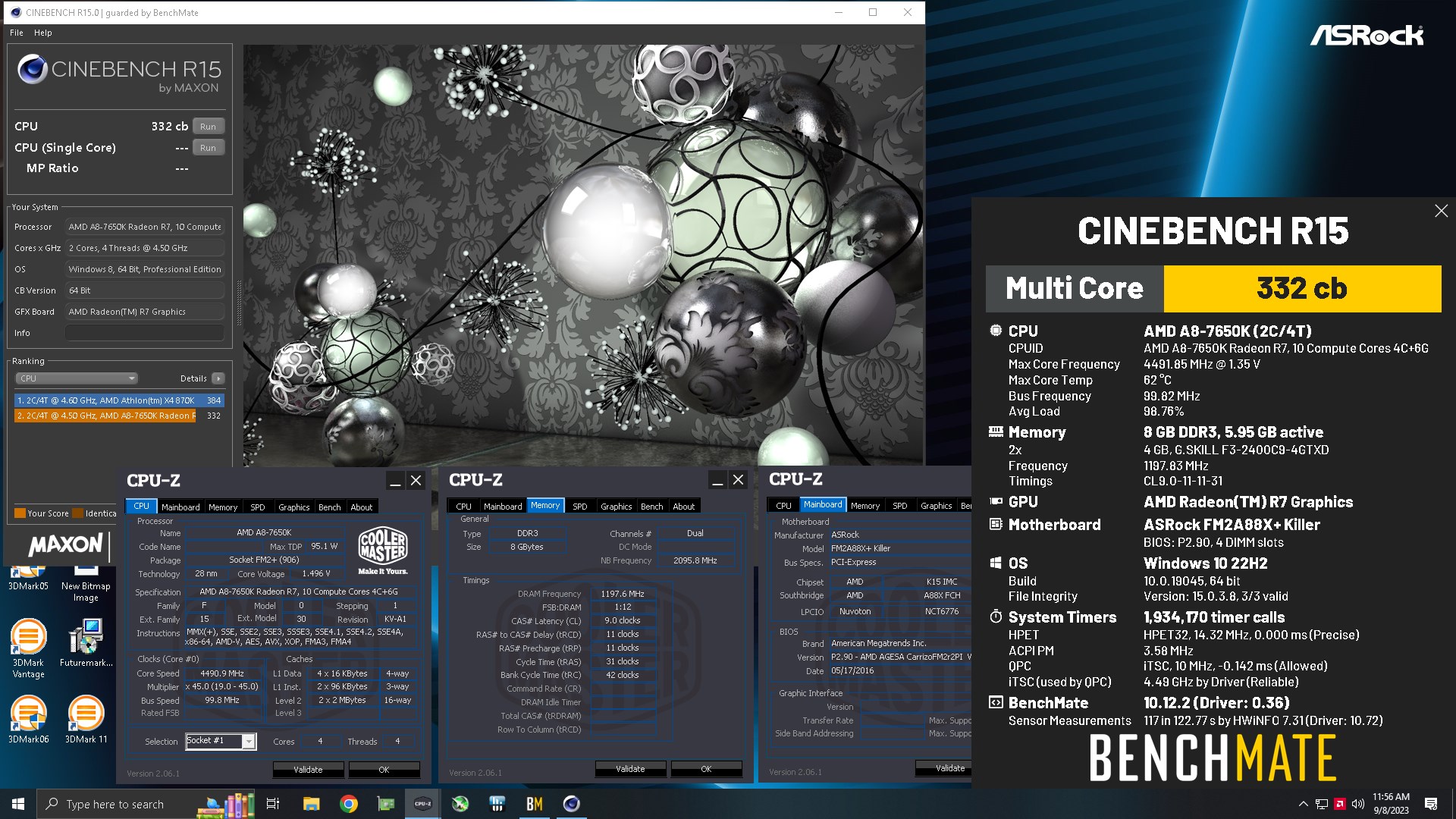The width and height of the screenshot is (1456, 819).
Task: Click the Cinebench panel splitter handle
Action: pos(238,303)
